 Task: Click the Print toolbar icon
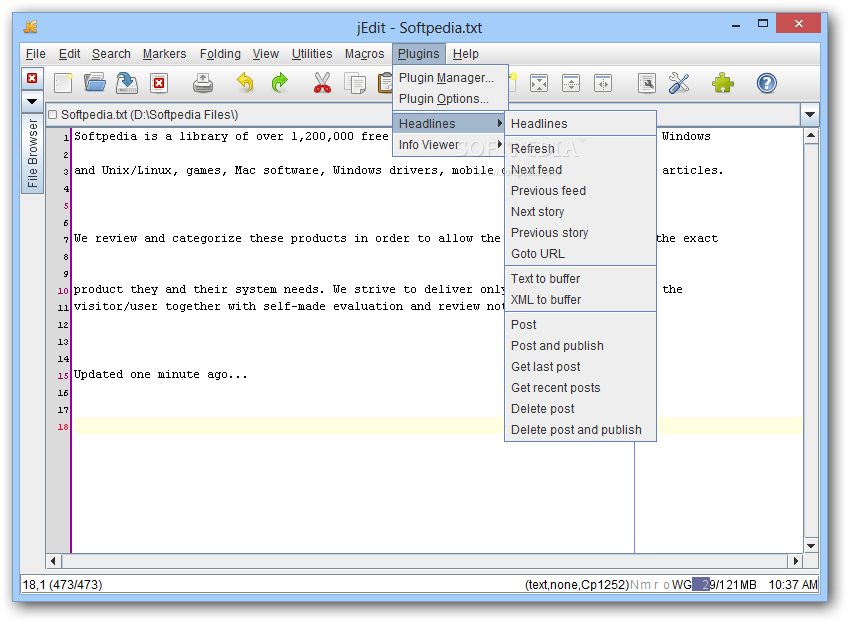coord(203,83)
